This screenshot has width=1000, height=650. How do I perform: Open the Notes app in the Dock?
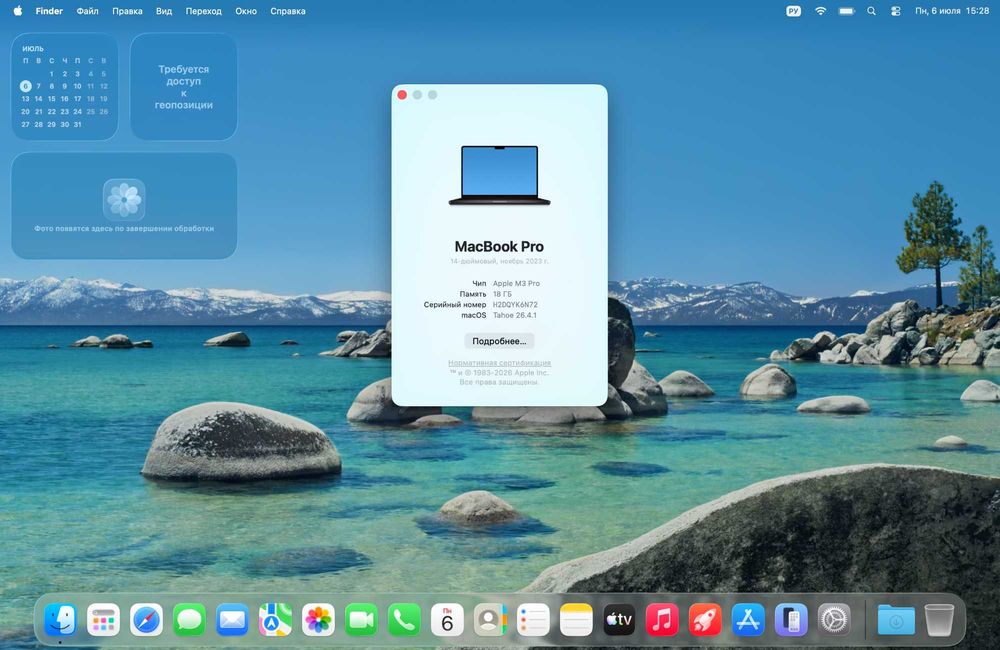tap(576, 619)
